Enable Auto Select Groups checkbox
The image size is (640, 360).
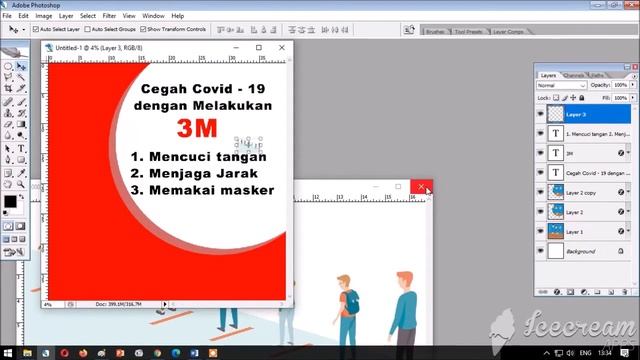coord(87,29)
